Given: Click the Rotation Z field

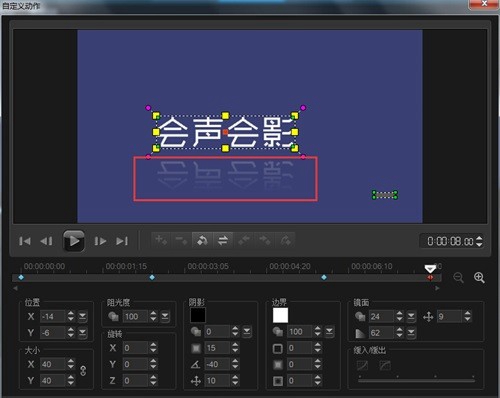Looking at the screenshot, I should [x=135, y=380].
